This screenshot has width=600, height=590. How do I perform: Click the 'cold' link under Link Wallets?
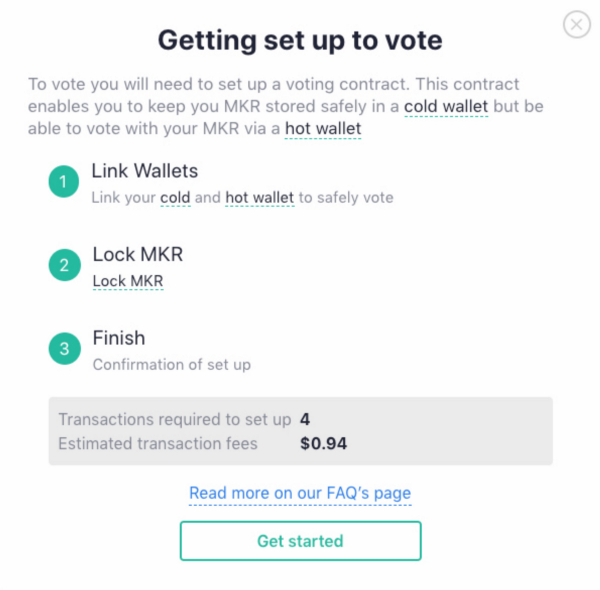coord(175,197)
